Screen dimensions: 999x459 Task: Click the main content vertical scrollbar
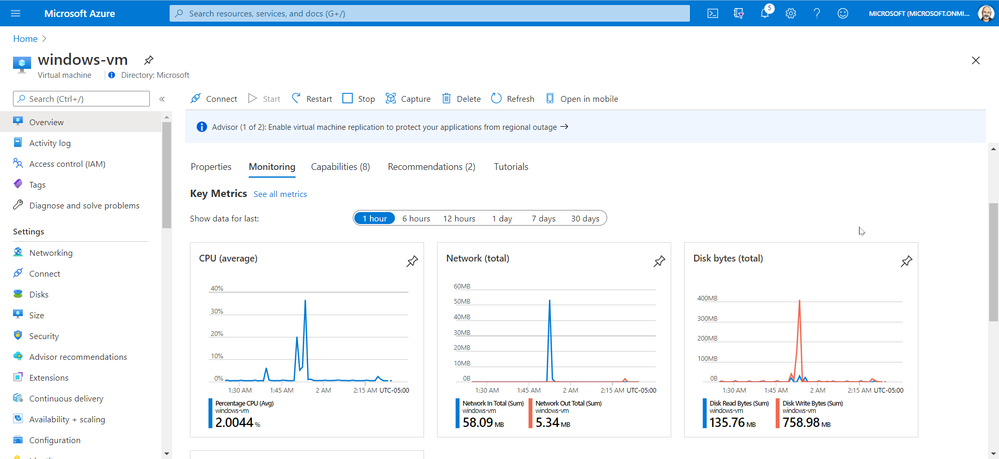click(x=993, y=263)
